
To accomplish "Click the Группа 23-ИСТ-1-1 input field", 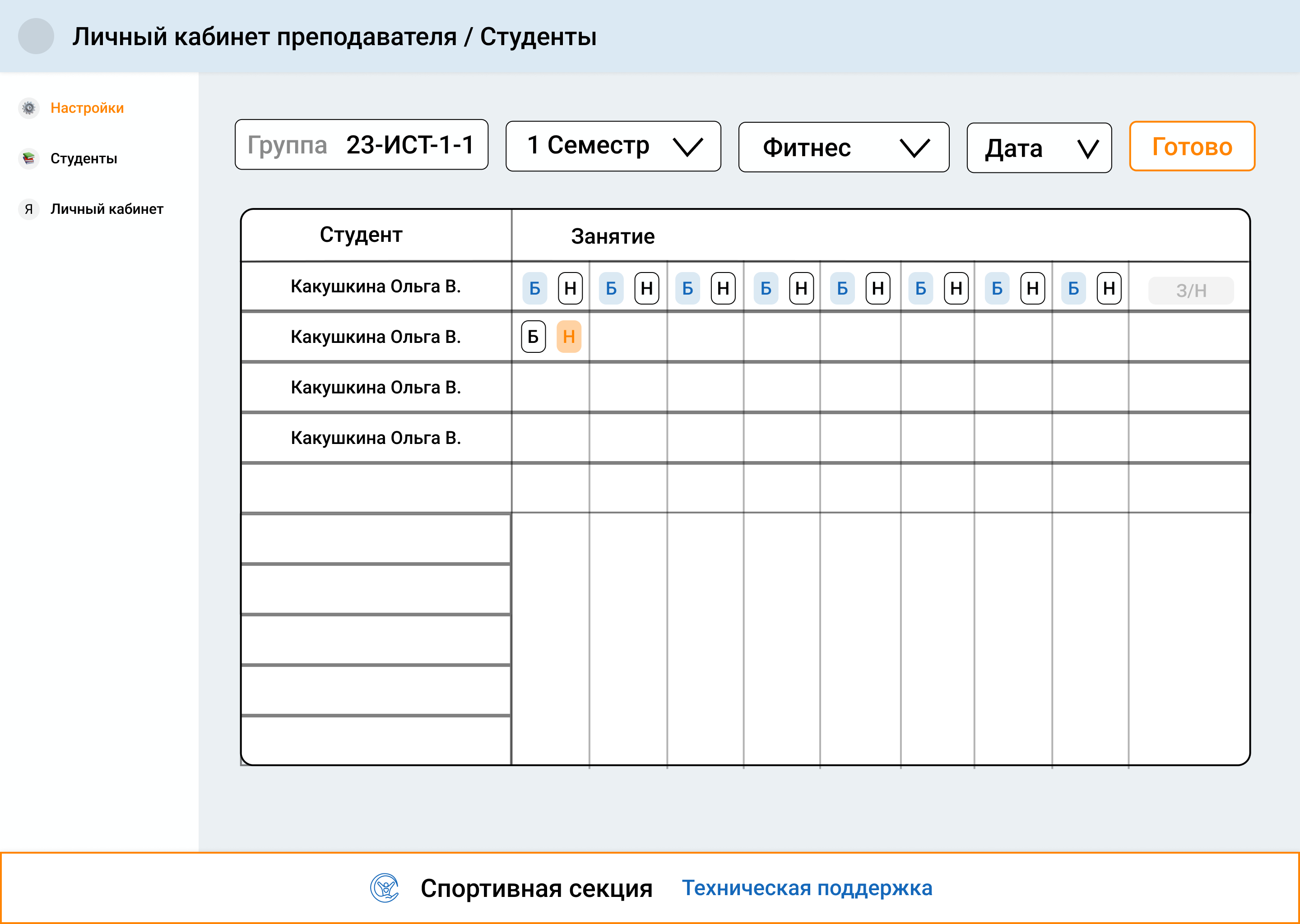I will click(362, 144).
